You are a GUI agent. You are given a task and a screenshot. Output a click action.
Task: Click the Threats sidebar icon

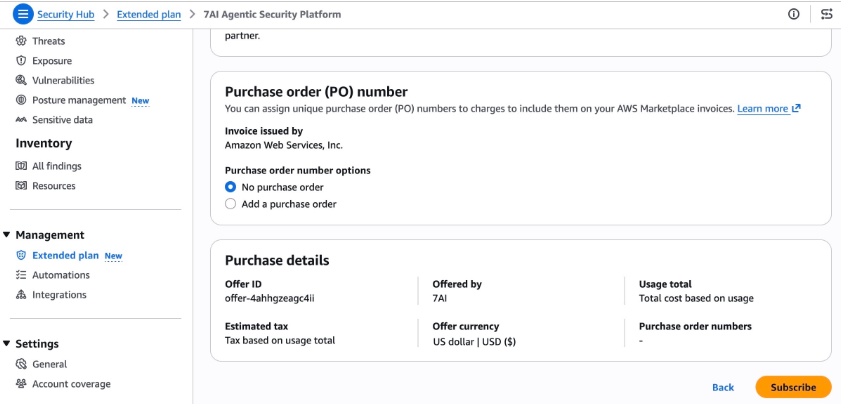coord(21,41)
